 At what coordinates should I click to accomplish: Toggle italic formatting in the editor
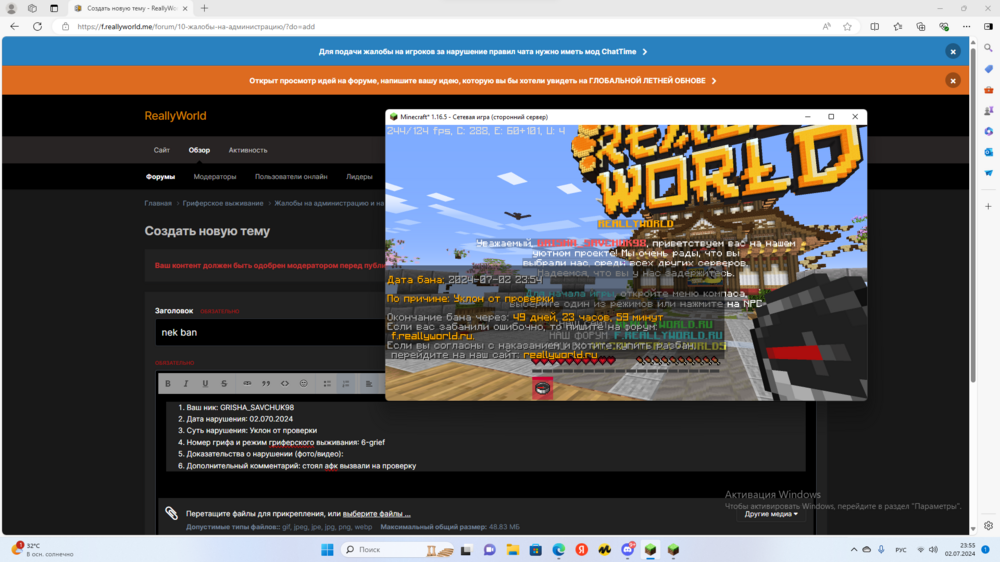click(x=186, y=383)
